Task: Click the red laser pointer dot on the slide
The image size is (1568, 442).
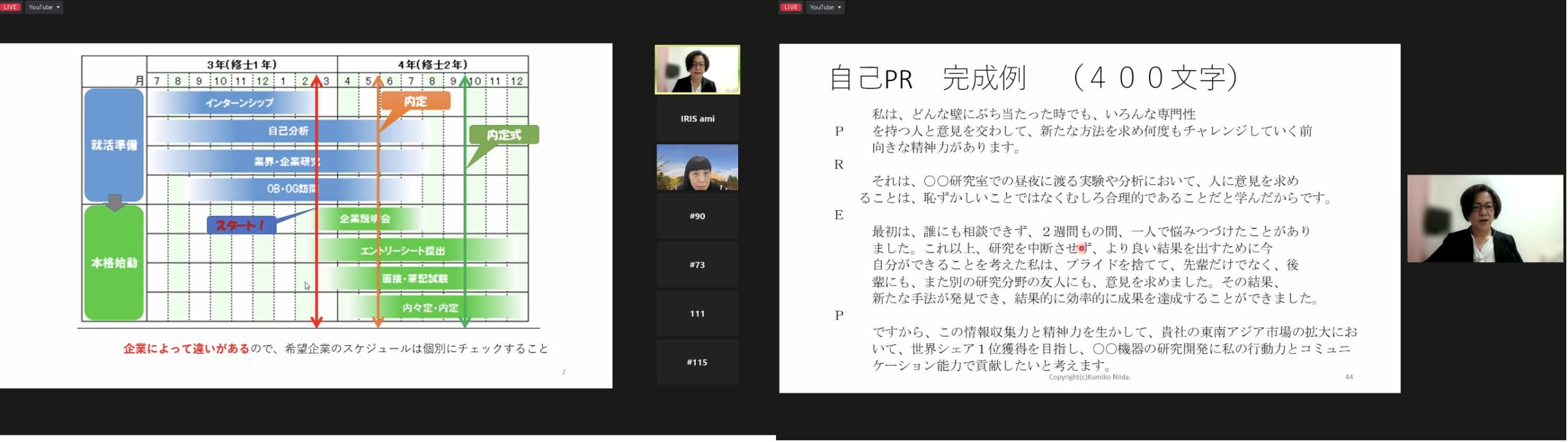Action: (x=1082, y=249)
